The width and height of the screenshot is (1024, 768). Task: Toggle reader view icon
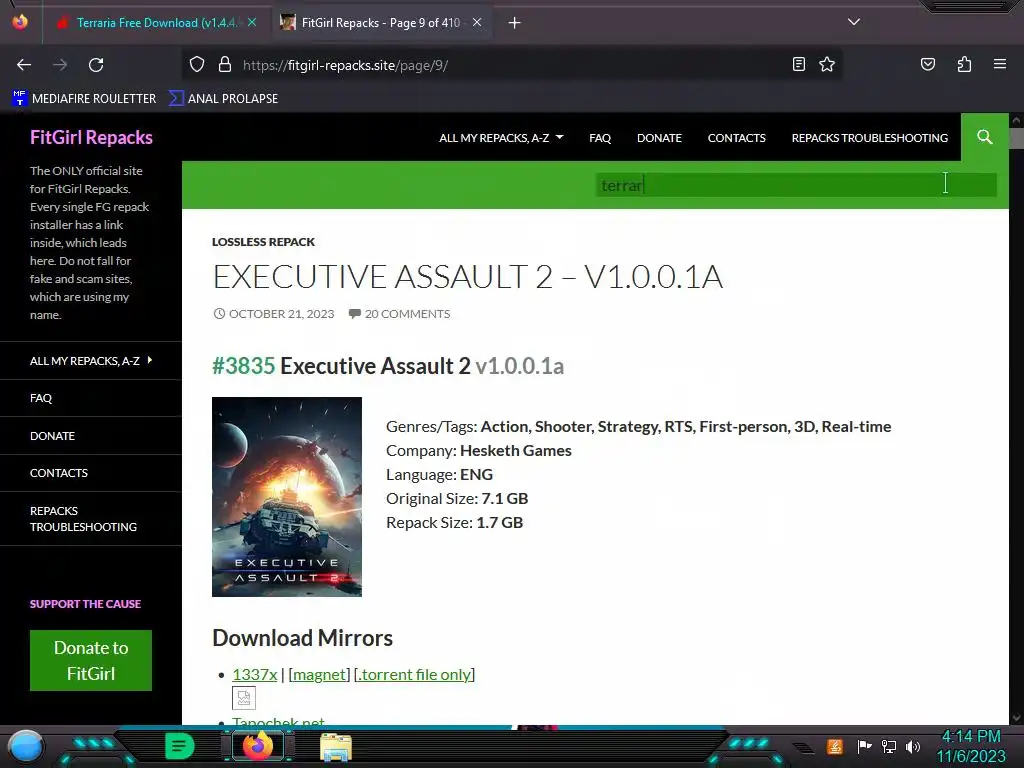click(x=798, y=64)
